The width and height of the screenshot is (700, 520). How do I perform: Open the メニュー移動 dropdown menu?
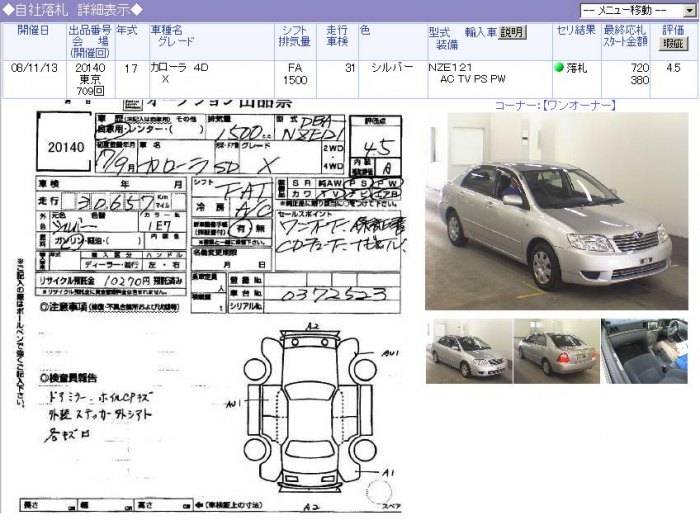(638, 10)
